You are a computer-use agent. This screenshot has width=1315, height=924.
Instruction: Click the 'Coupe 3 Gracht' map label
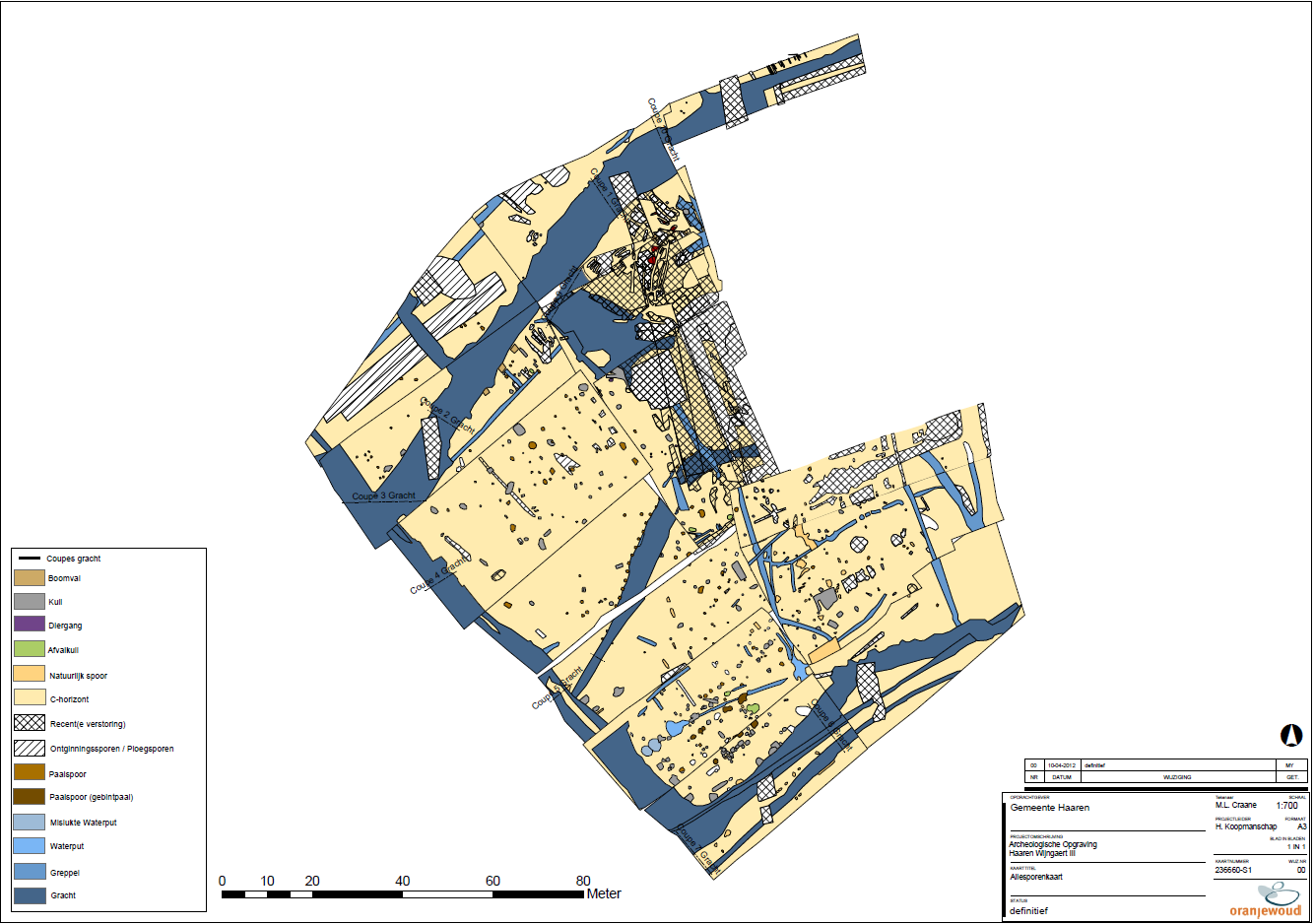pyautogui.click(x=384, y=496)
